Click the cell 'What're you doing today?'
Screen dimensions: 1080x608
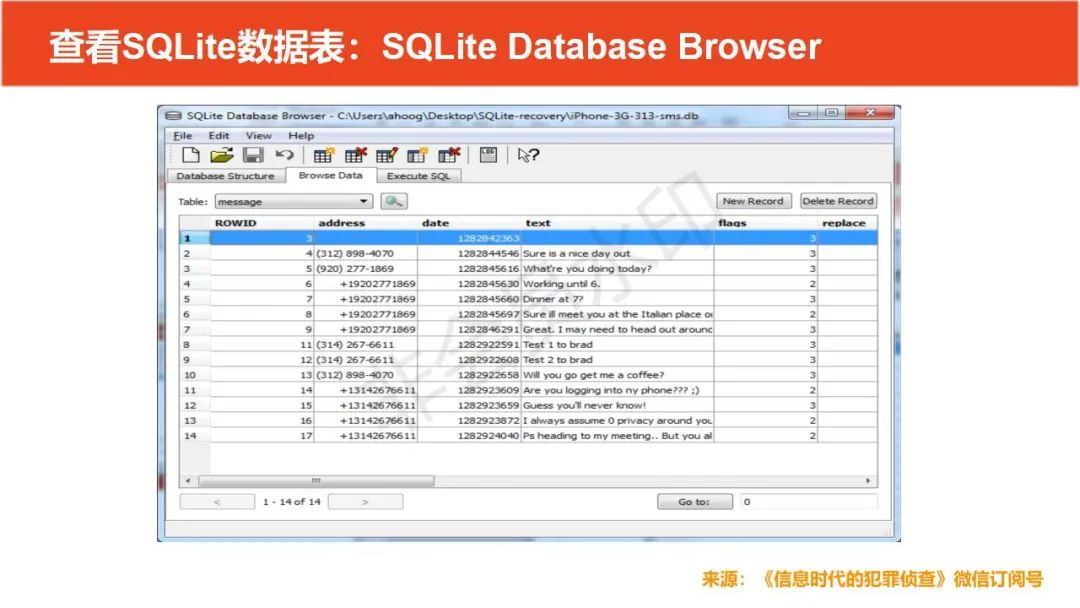(618, 269)
